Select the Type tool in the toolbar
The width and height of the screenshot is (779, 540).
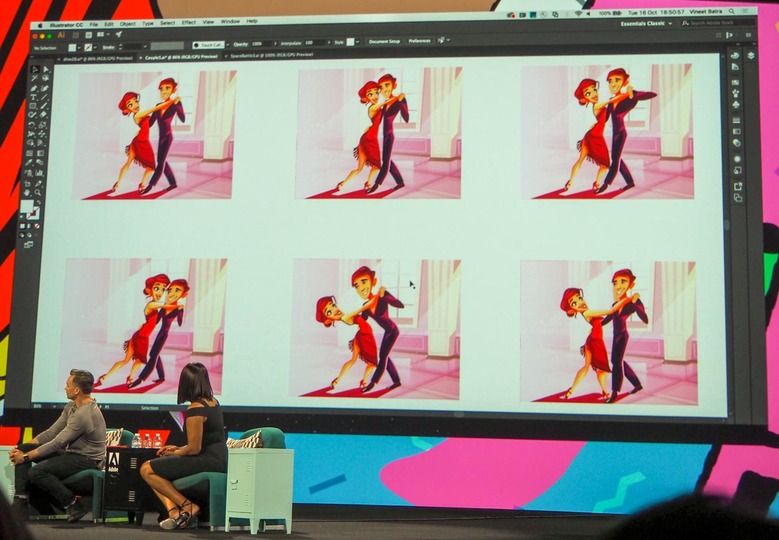[x=33, y=97]
